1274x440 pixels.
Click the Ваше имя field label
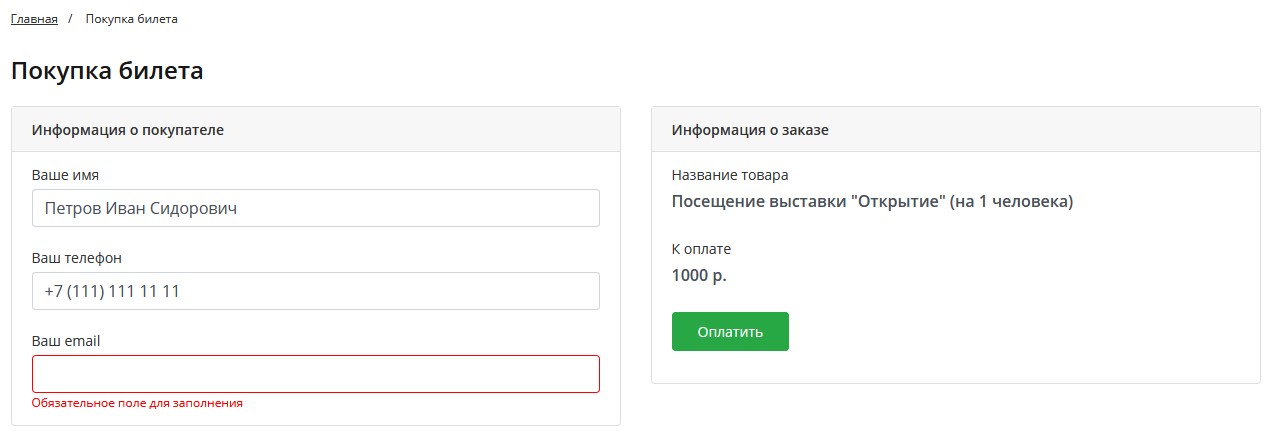point(65,175)
